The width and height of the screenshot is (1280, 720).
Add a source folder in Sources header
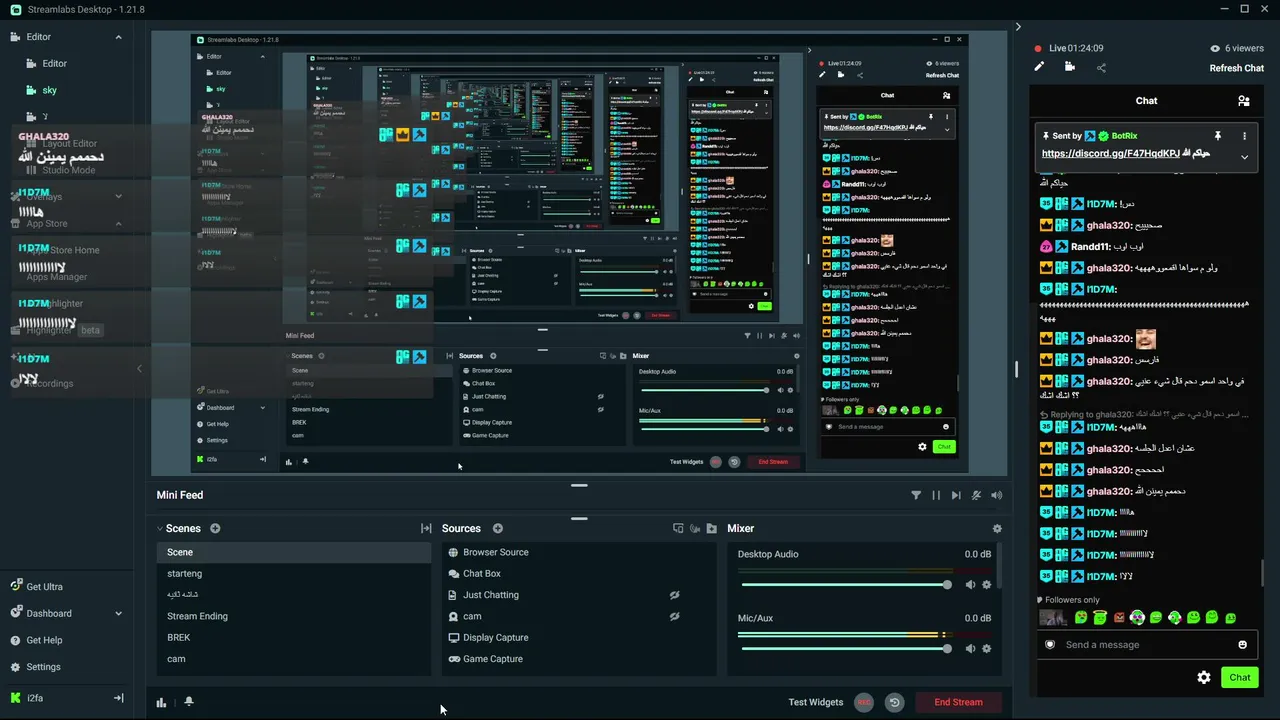pos(711,528)
